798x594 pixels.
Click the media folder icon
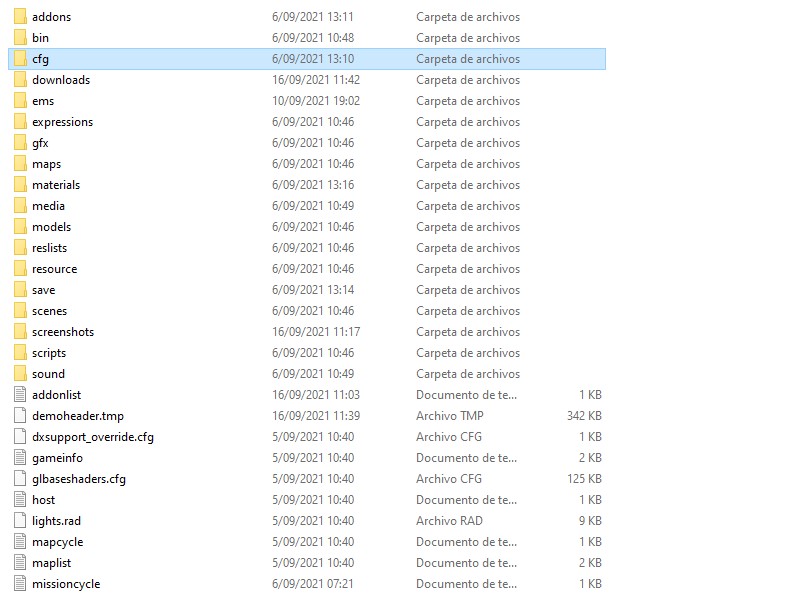point(20,206)
